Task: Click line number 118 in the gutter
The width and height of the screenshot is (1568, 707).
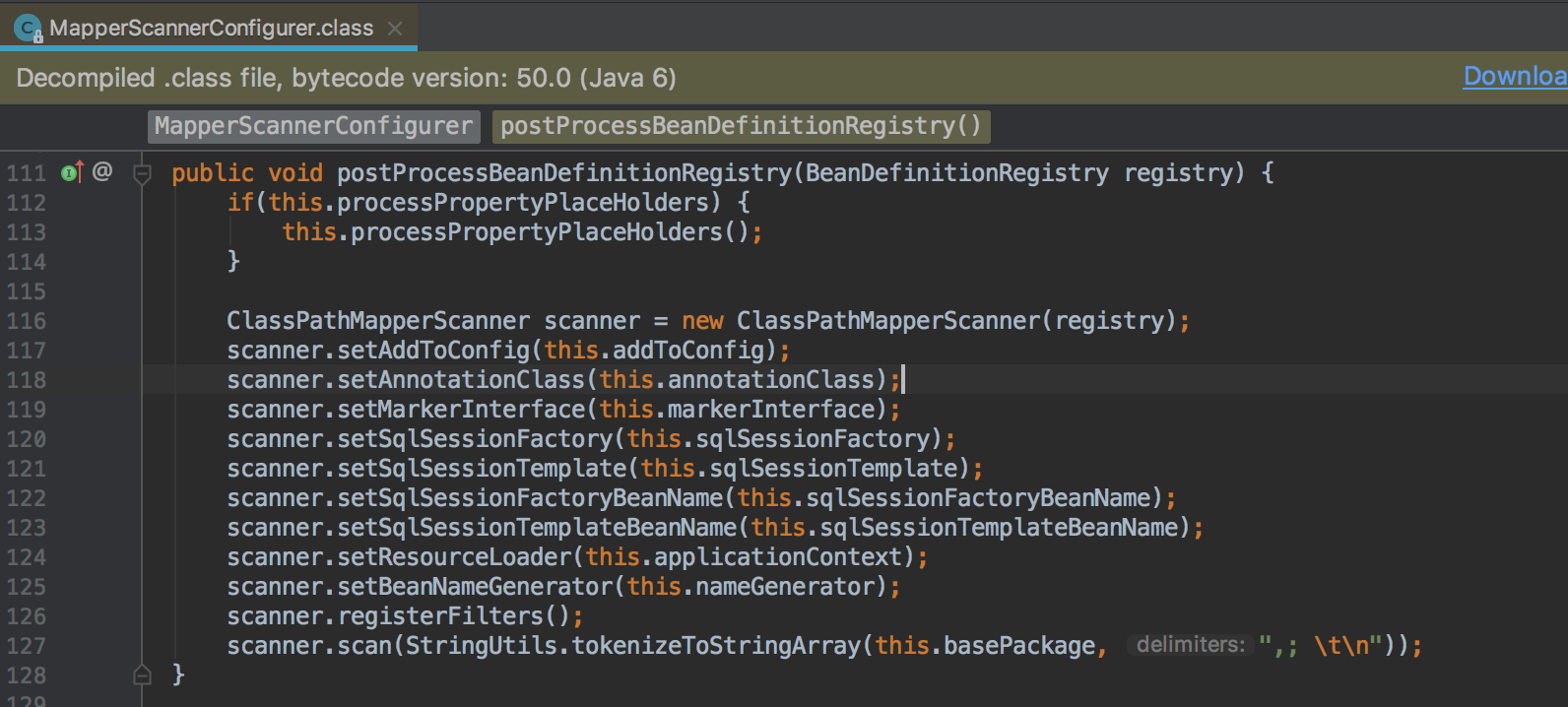Action: [27, 380]
